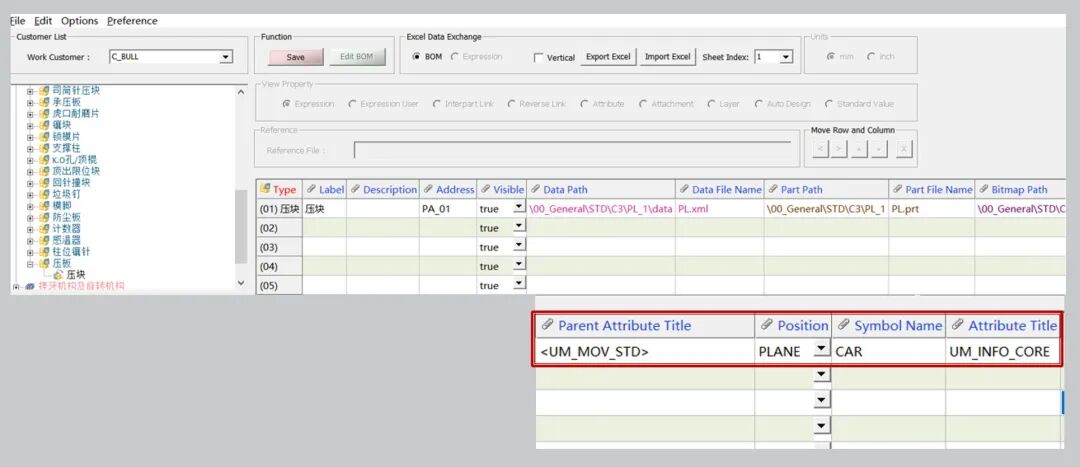
Task: Select the Attribute view property radio
Action: [584, 104]
